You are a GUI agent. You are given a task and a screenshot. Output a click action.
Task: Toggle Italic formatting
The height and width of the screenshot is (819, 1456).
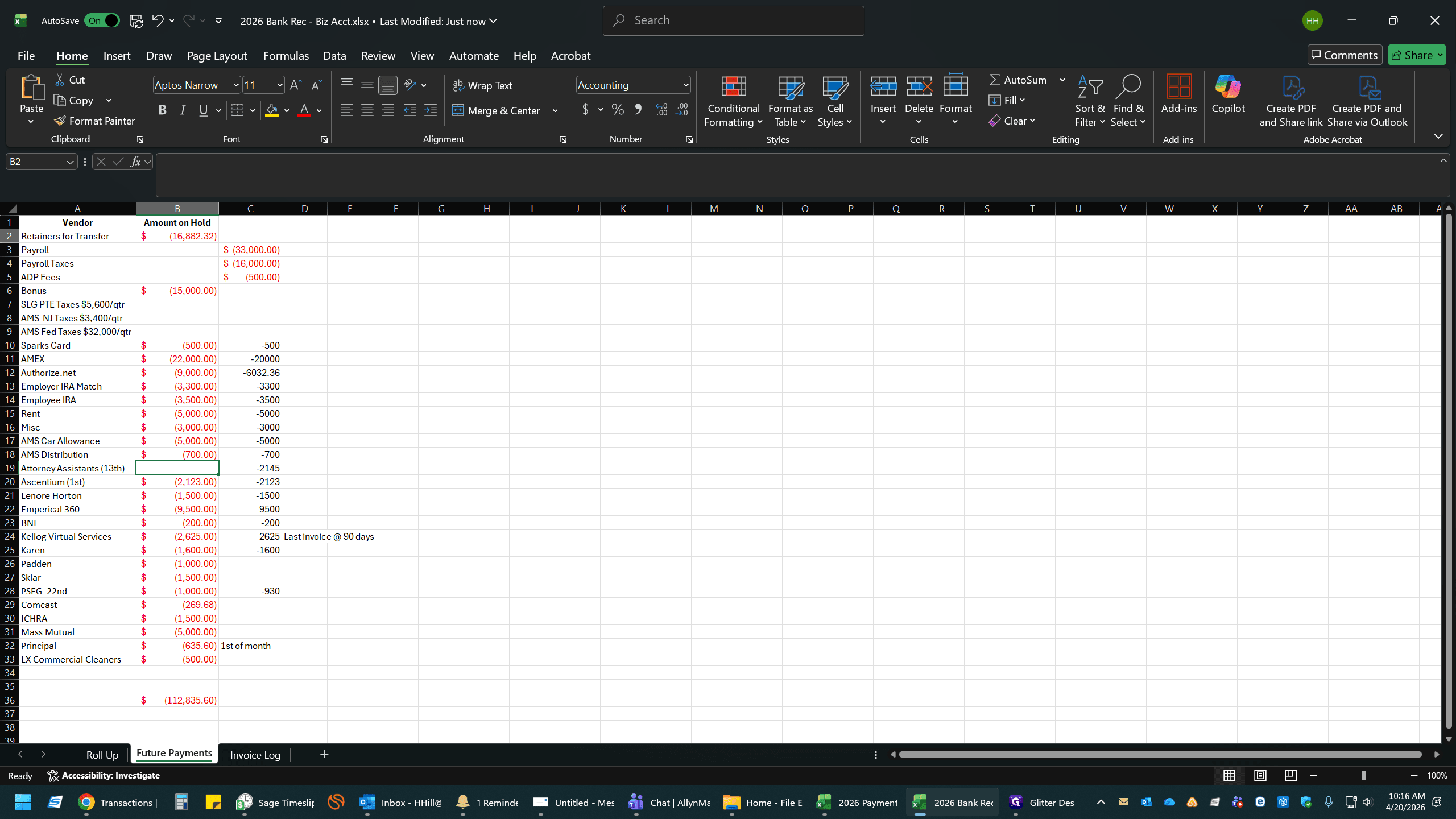tap(183, 110)
